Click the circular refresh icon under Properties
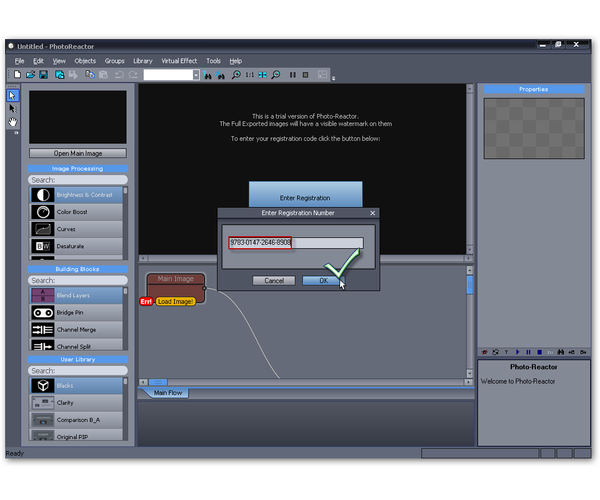This screenshot has width=600, height=500. click(496, 352)
